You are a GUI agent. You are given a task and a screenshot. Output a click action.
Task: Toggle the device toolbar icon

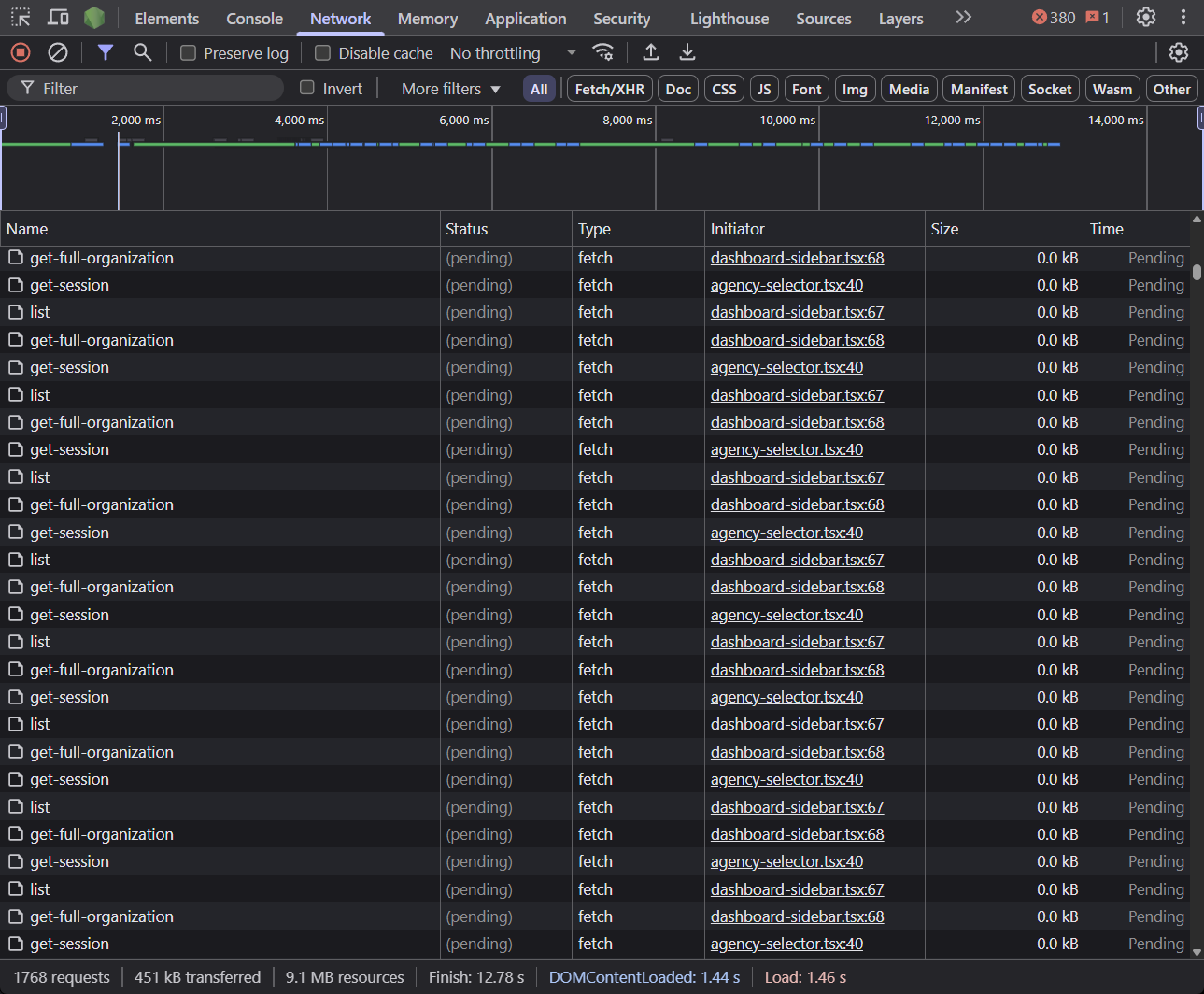coord(58,18)
